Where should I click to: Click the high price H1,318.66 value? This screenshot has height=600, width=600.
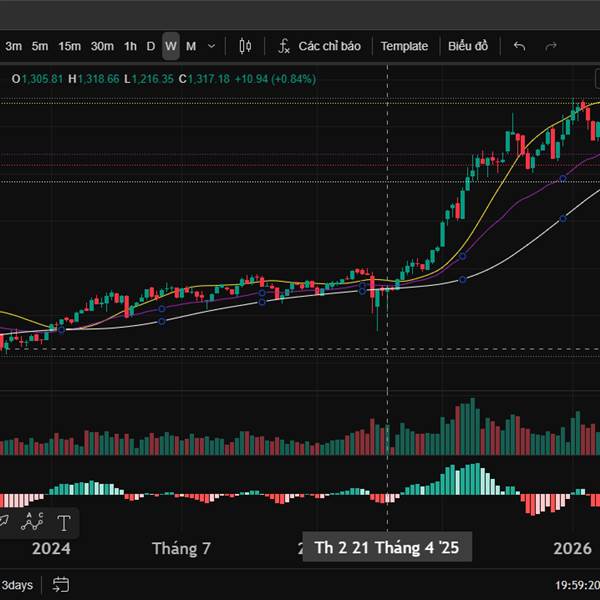point(94,79)
